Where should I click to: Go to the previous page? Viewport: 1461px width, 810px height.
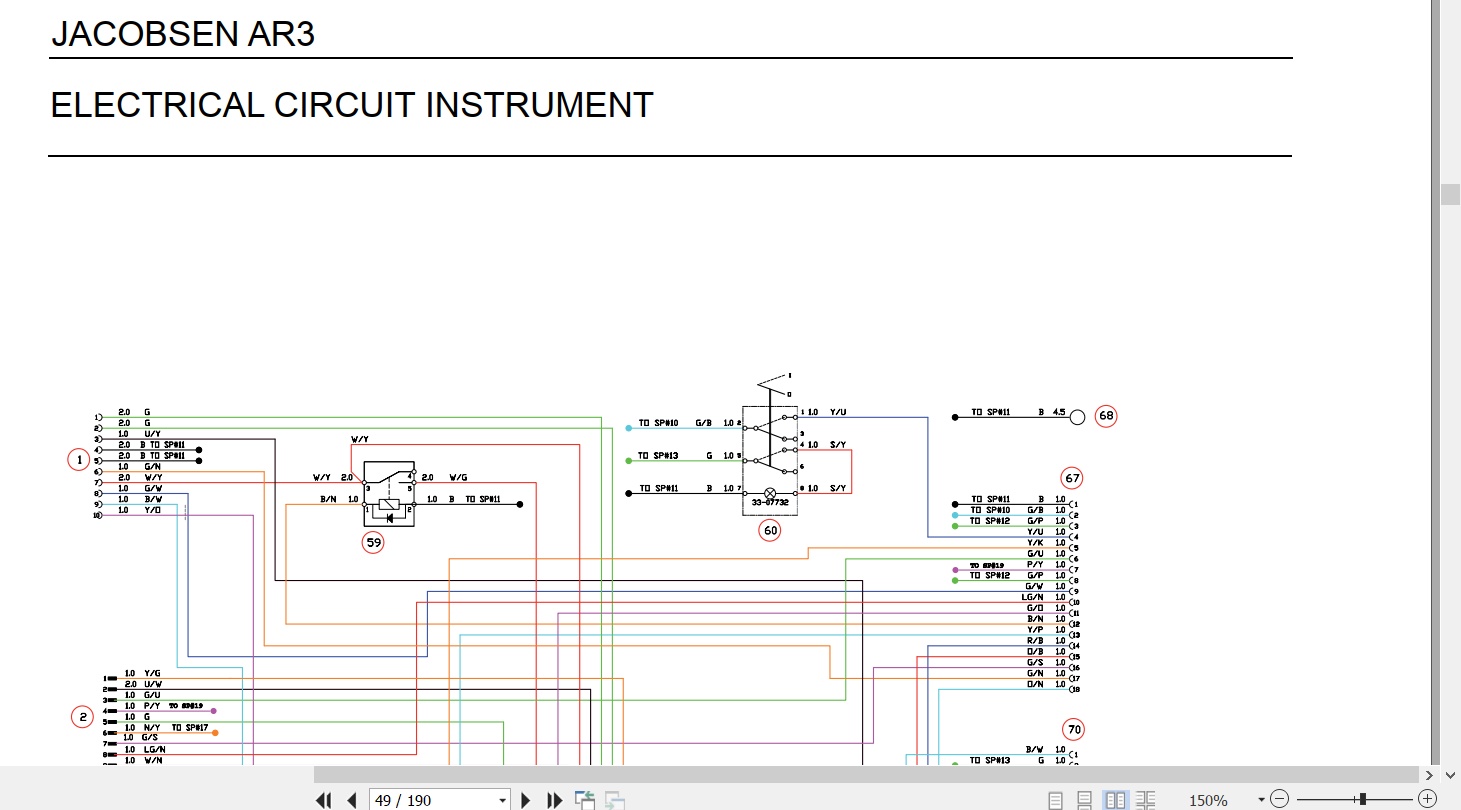point(351,800)
